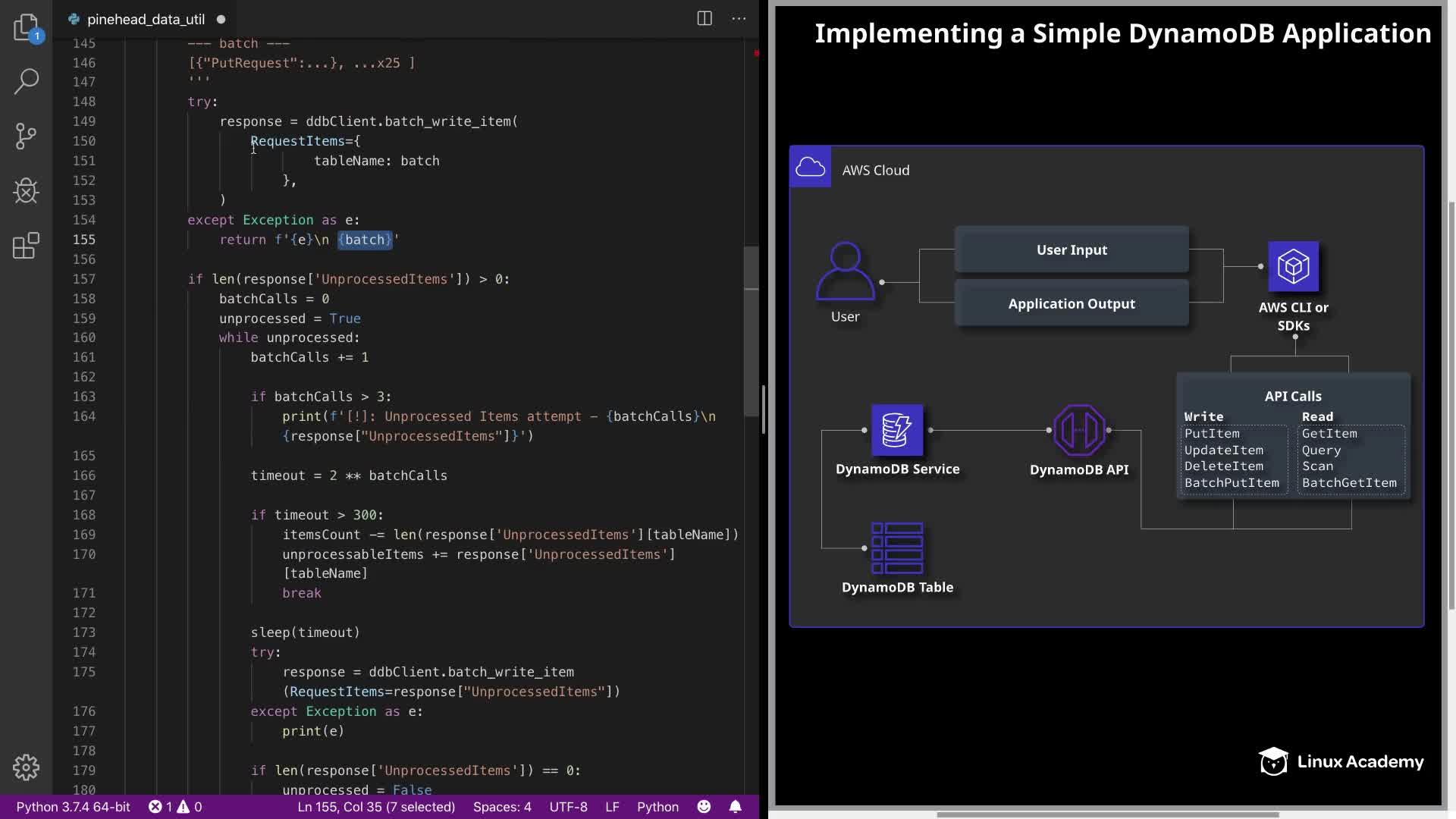Change indentation via Spaces: 4
Screen dimensions: 1456x819
tap(502, 807)
